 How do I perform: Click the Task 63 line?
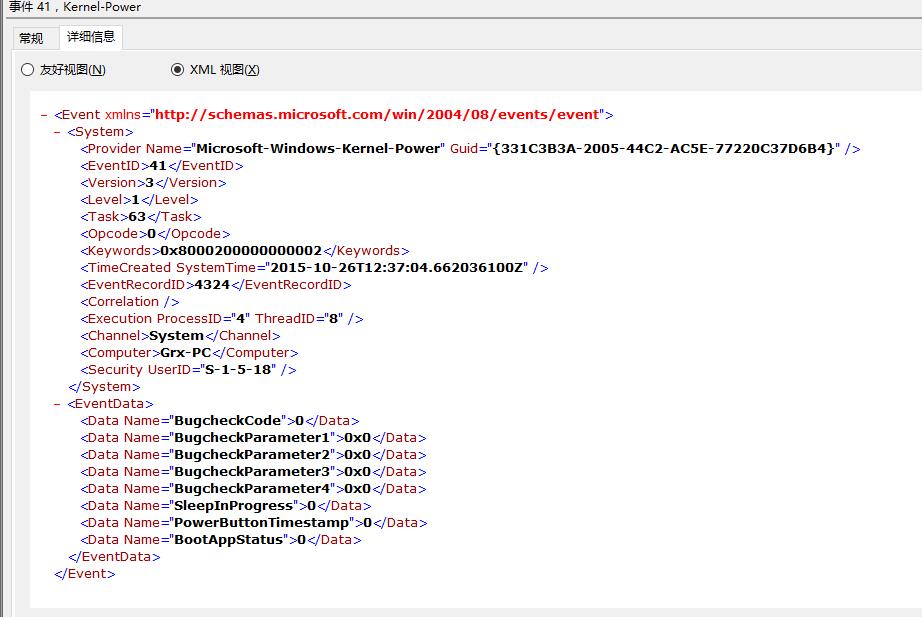pos(141,216)
